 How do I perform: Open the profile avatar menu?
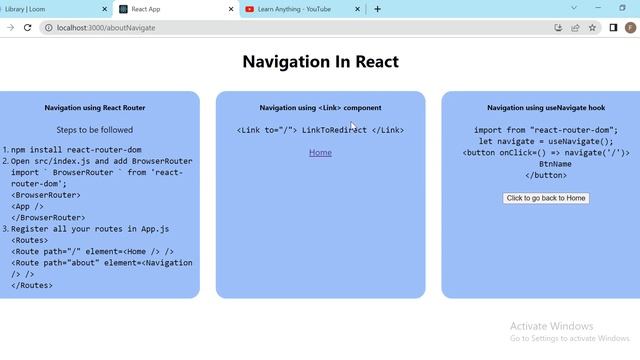(630, 28)
